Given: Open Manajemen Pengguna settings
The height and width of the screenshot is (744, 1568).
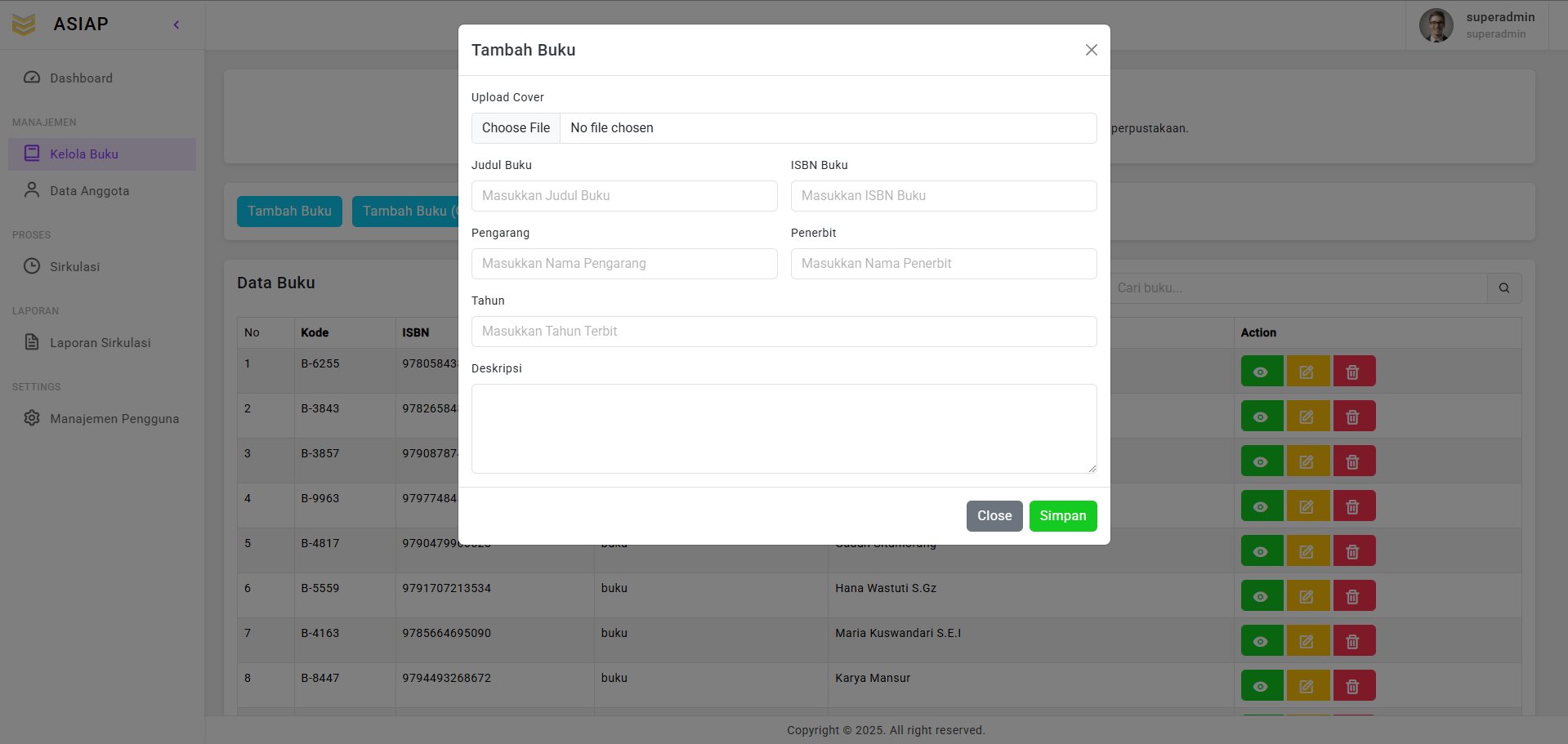Looking at the screenshot, I should click(x=114, y=419).
